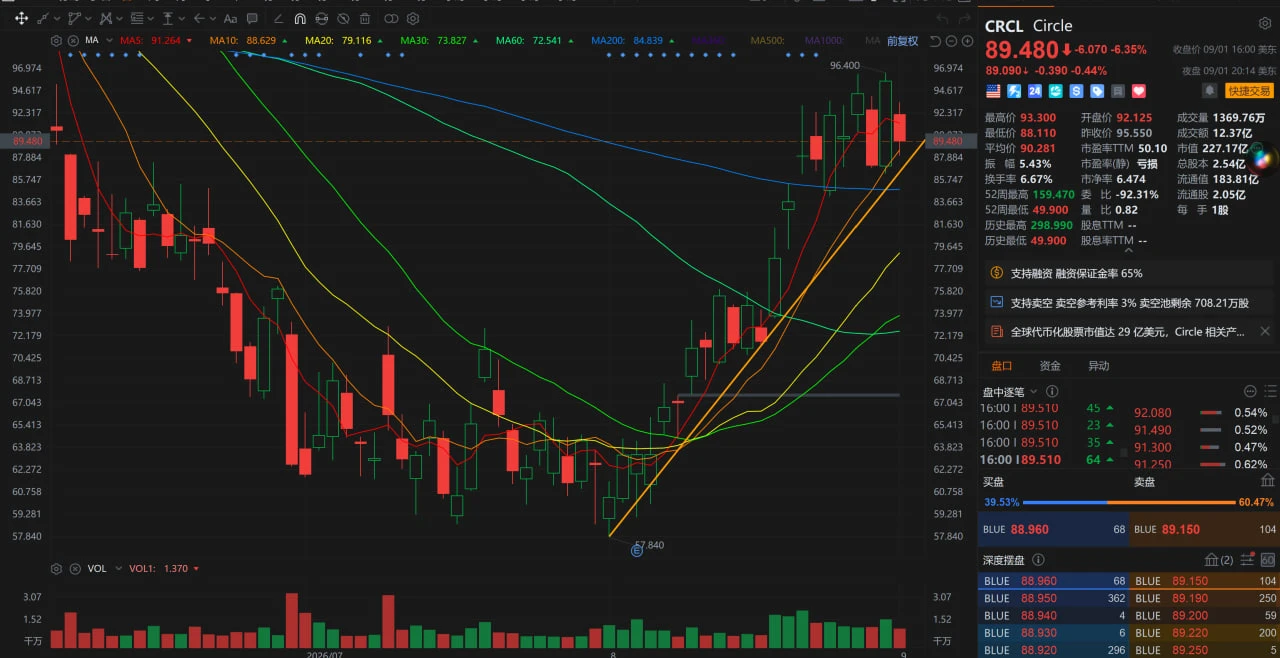This screenshot has height=658, width=1280.
Task: Click the overlapping circles compare icon
Action: coord(391,18)
